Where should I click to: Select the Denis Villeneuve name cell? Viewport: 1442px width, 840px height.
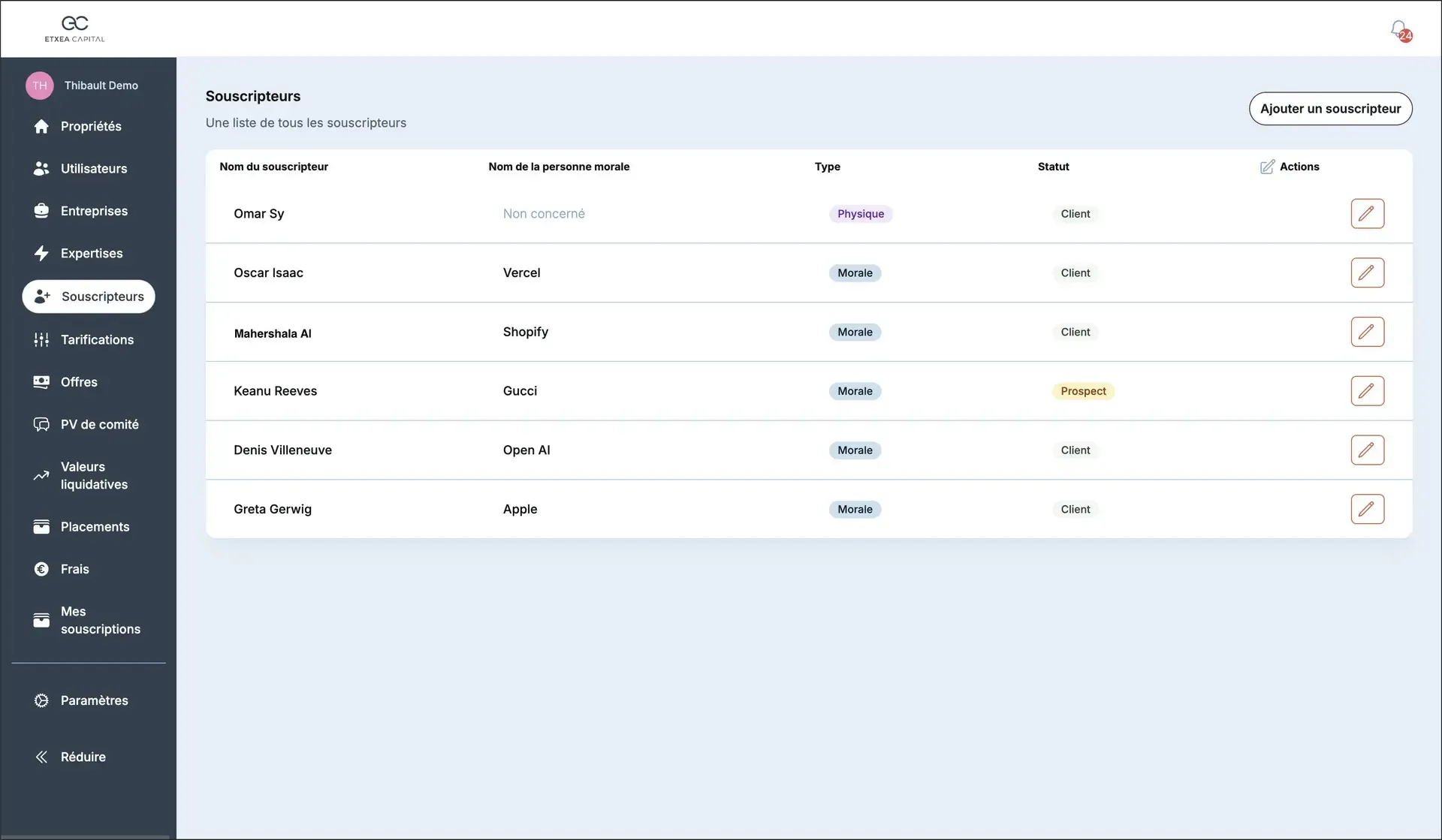point(282,450)
